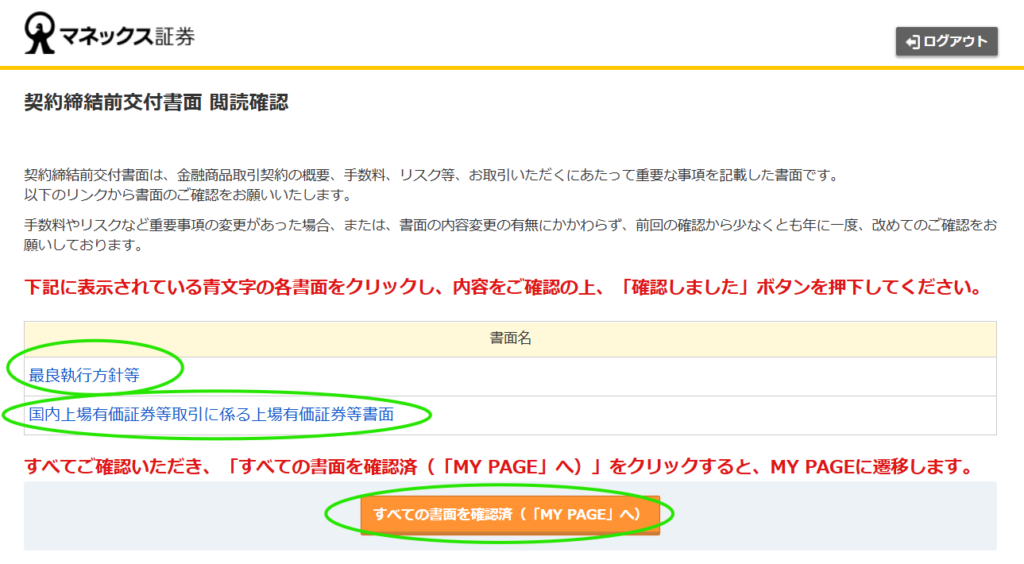Click empty space right of the 国内上場有価証券等 link
The height and width of the screenshot is (564, 1024).
pyautogui.click(x=700, y=415)
